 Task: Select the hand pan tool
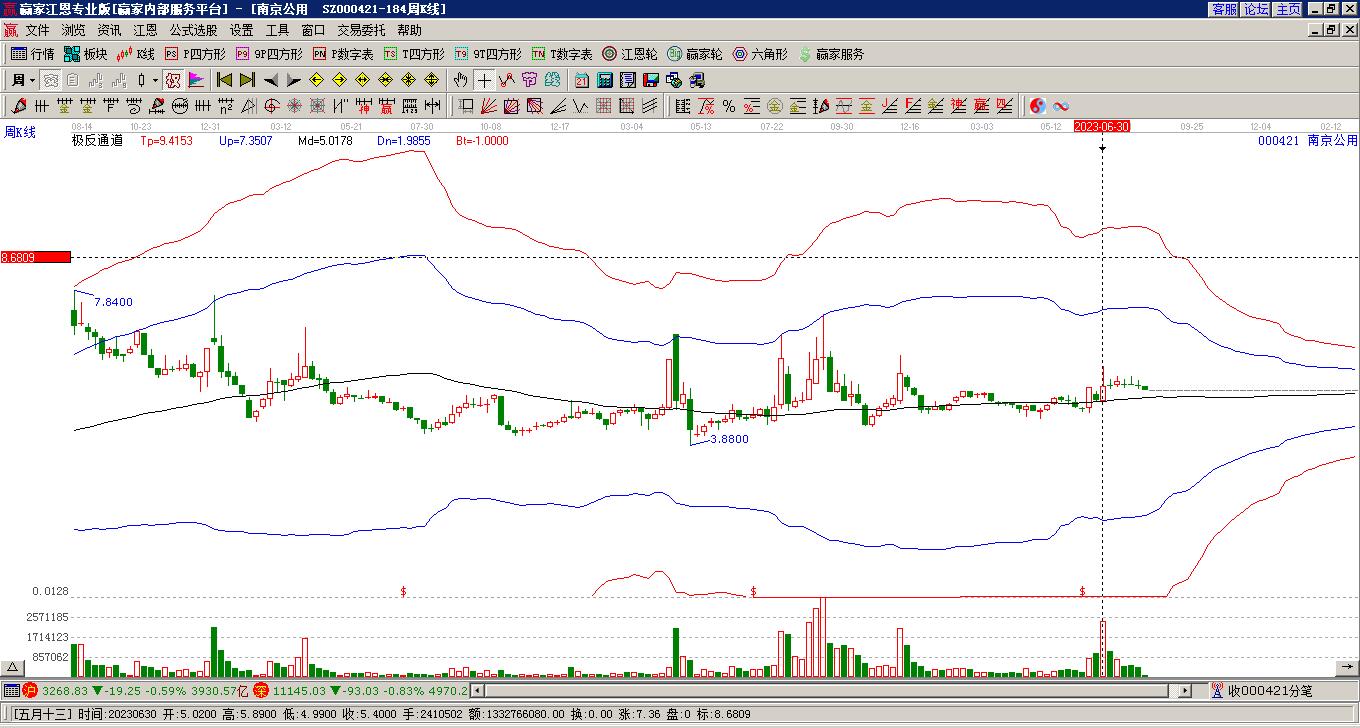pyautogui.click(x=460, y=80)
